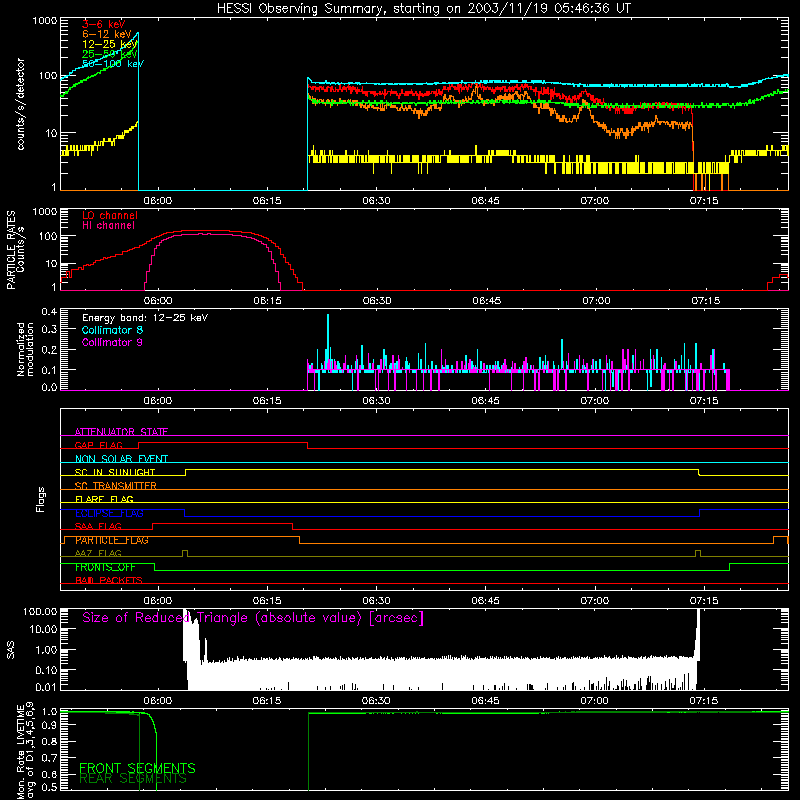Select the Collimator 9 legend entry
This screenshot has height=800, width=800.
click(x=112, y=342)
